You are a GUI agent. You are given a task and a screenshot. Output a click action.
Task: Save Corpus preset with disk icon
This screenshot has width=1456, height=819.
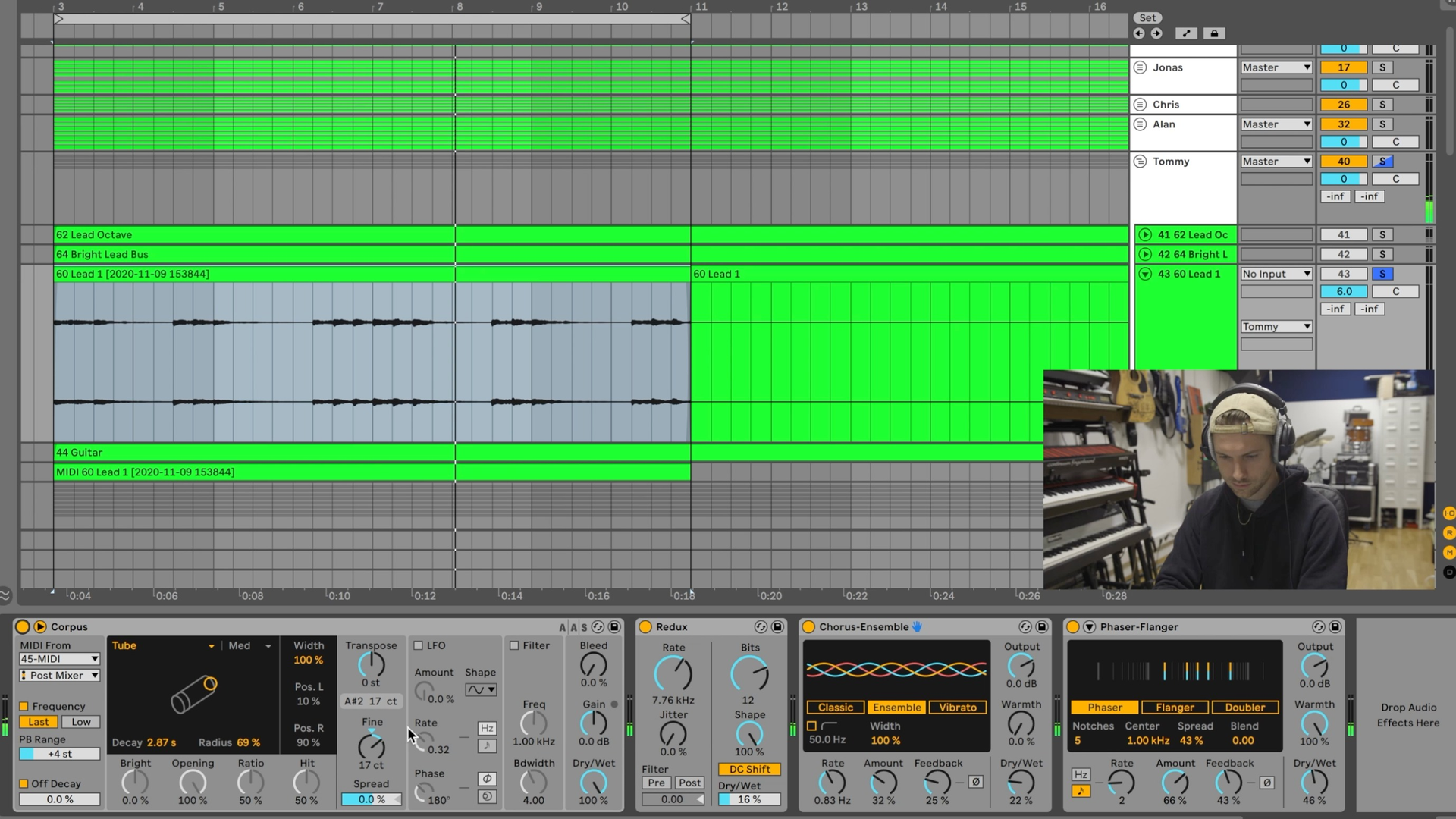pyautogui.click(x=614, y=627)
